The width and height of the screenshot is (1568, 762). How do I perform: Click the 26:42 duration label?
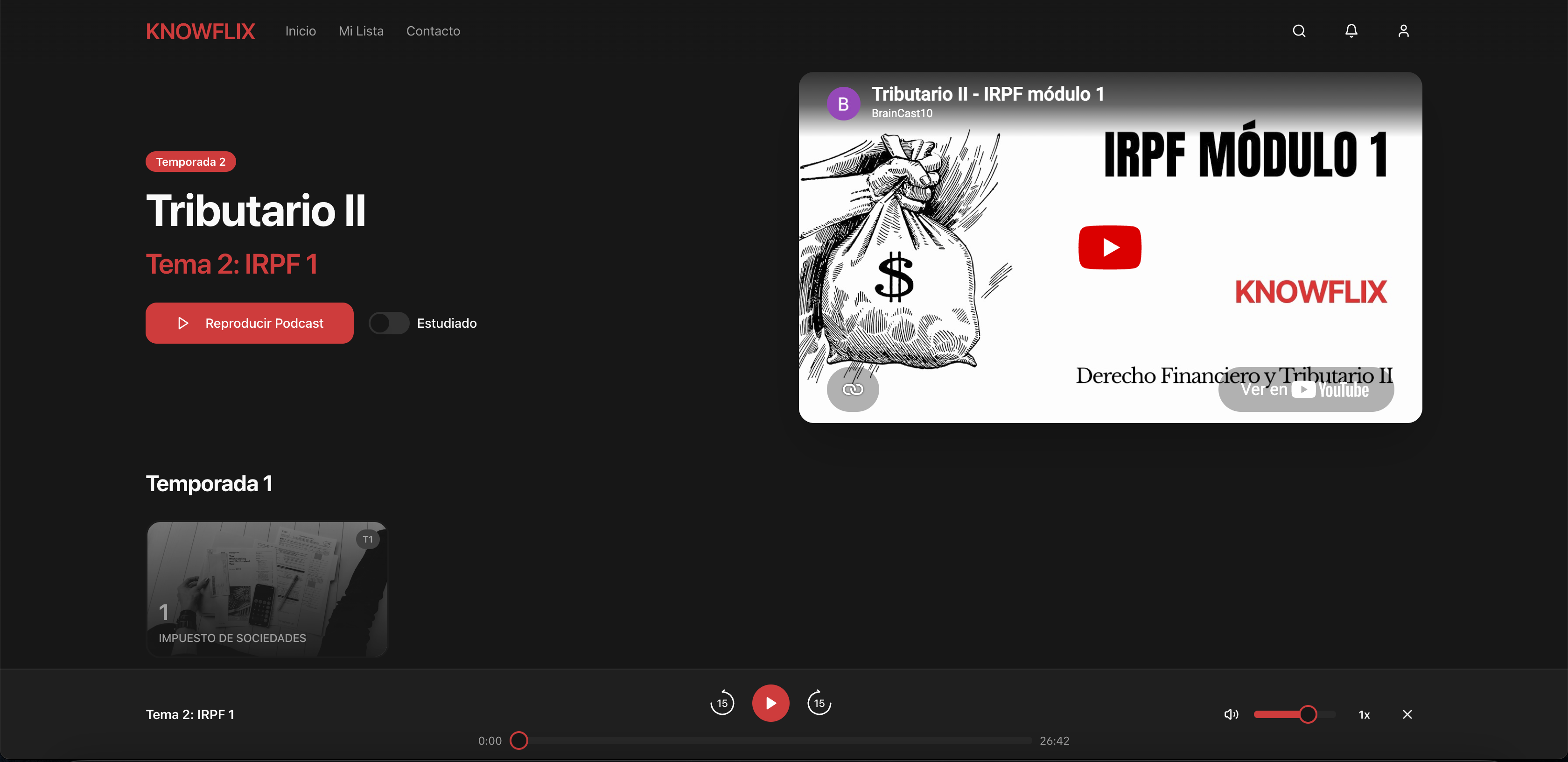click(1054, 741)
